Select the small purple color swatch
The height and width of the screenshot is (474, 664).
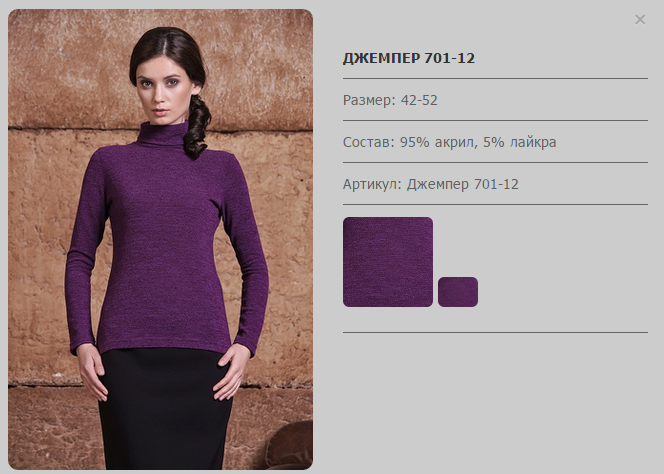click(458, 292)
